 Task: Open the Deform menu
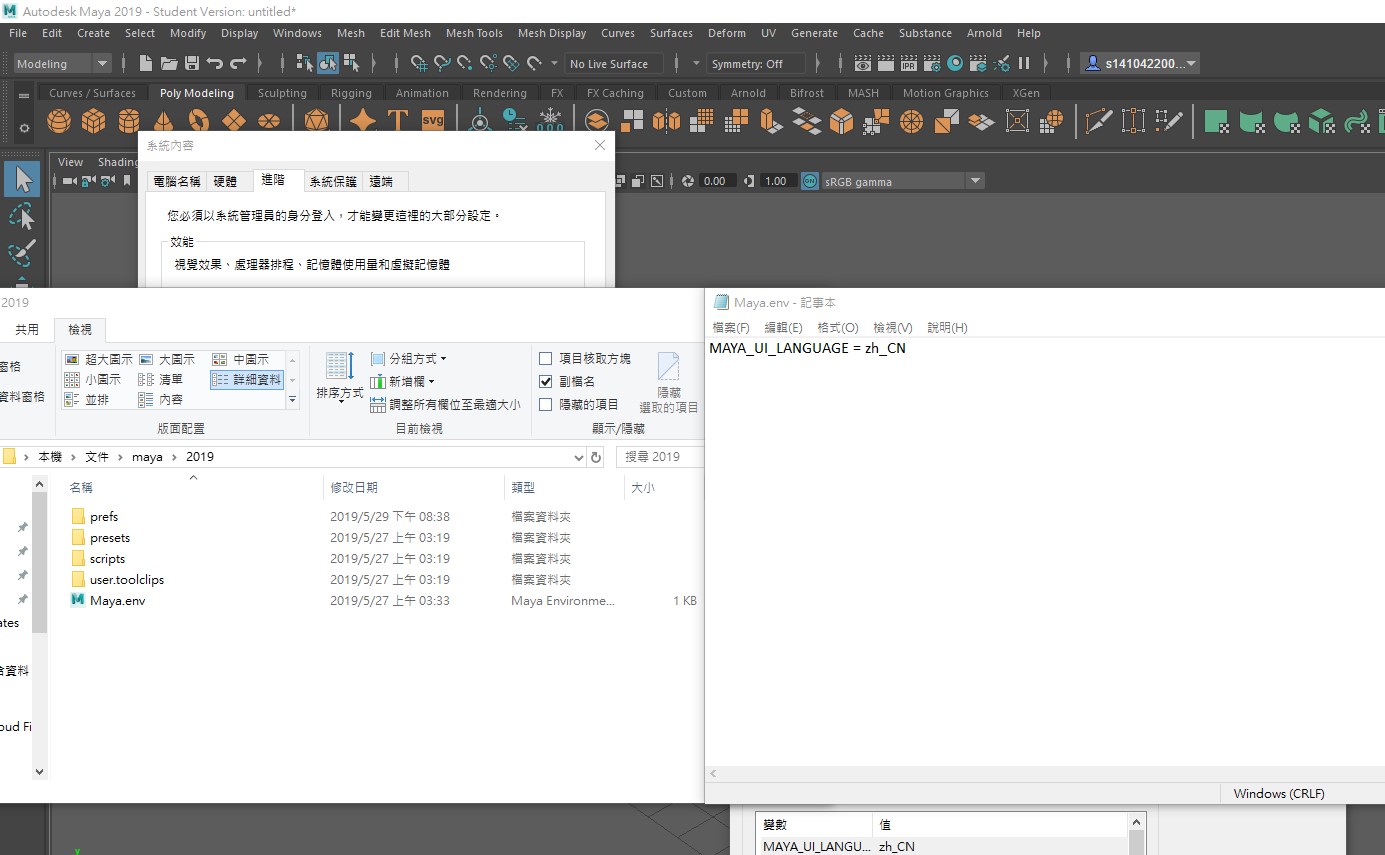pyautogui.click(x=727, y=33)
